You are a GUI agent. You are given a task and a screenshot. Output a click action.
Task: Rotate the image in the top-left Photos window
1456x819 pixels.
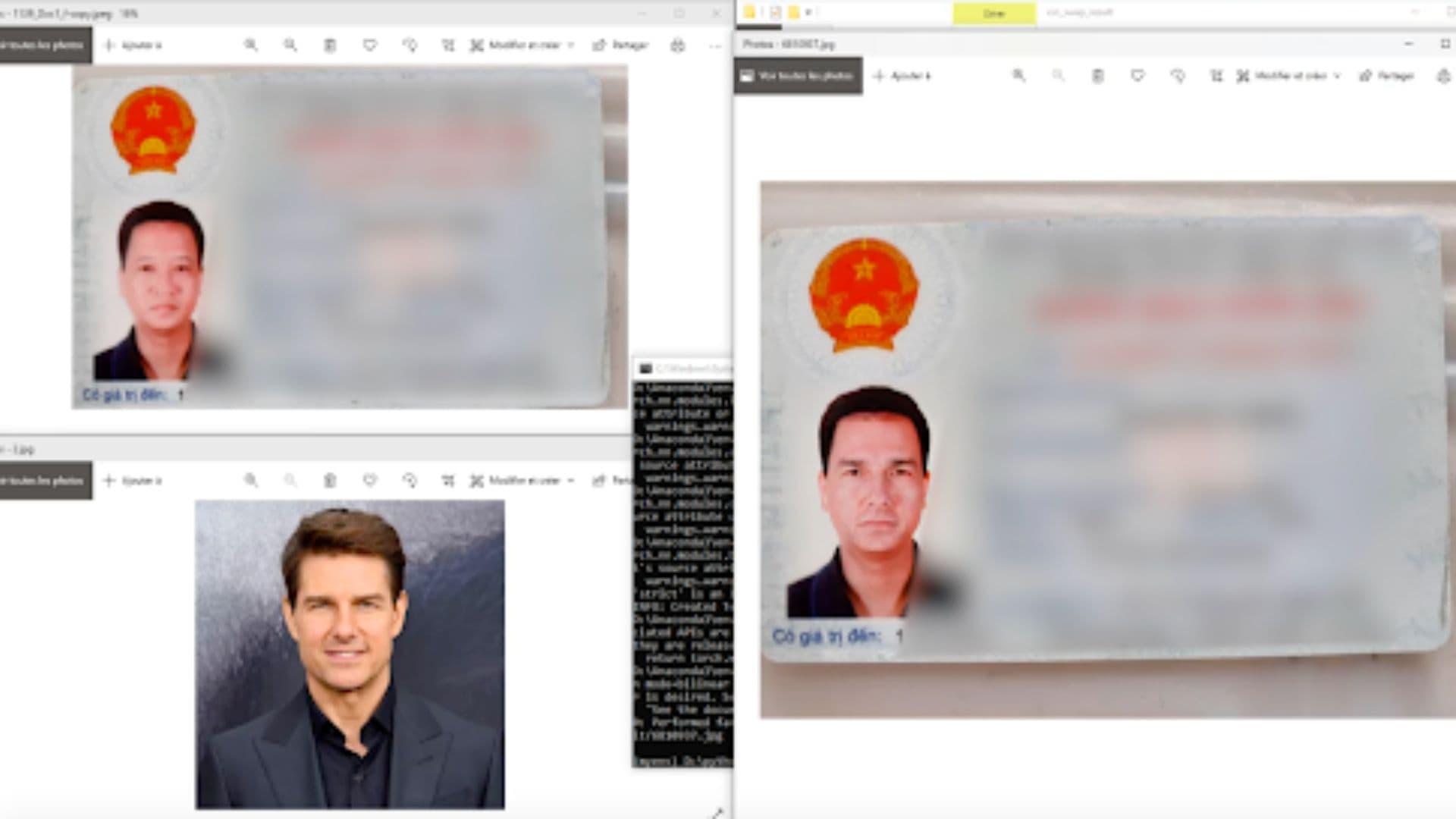click(410, 45)
